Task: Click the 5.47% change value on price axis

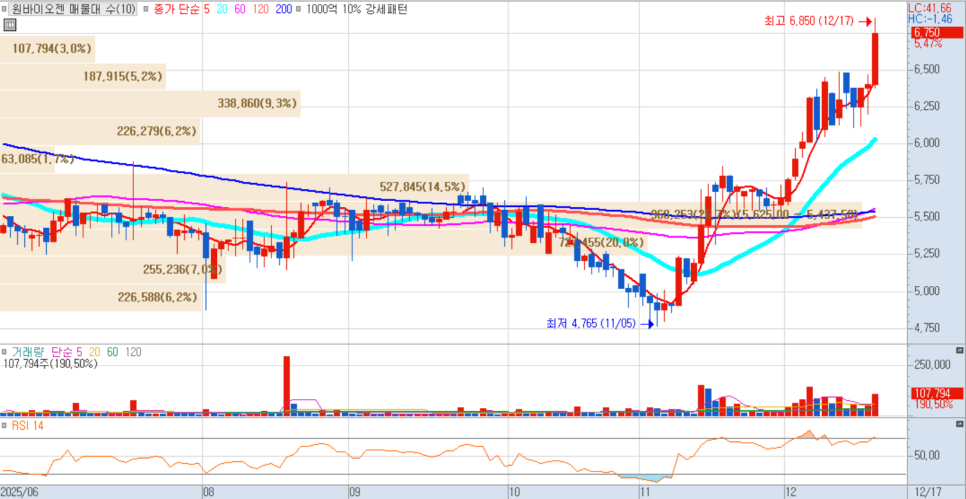Action: pyautogui.click(x=928, y=44)
